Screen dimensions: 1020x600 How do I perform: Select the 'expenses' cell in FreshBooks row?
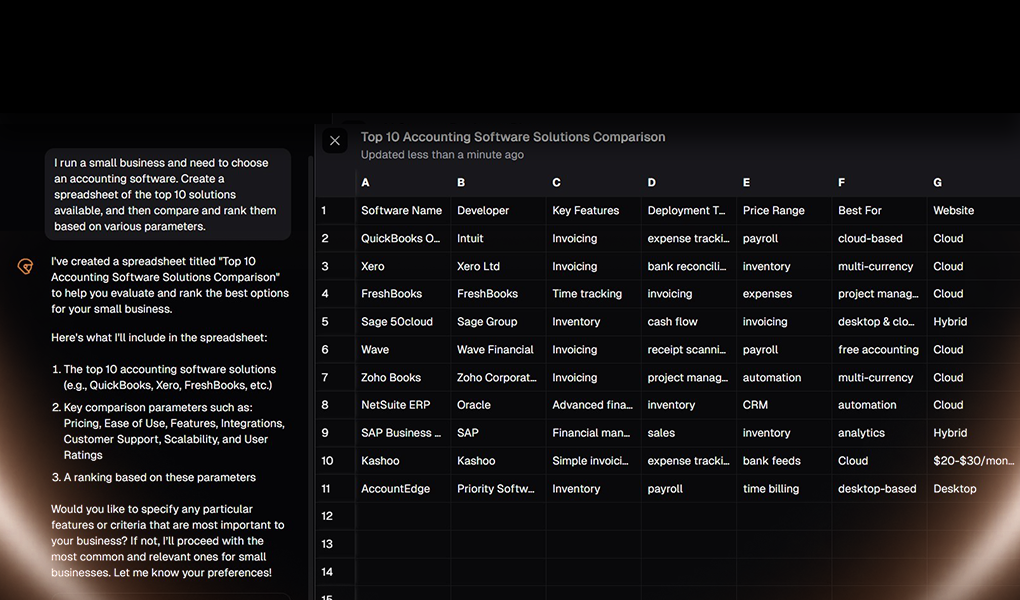click(784, 294)
